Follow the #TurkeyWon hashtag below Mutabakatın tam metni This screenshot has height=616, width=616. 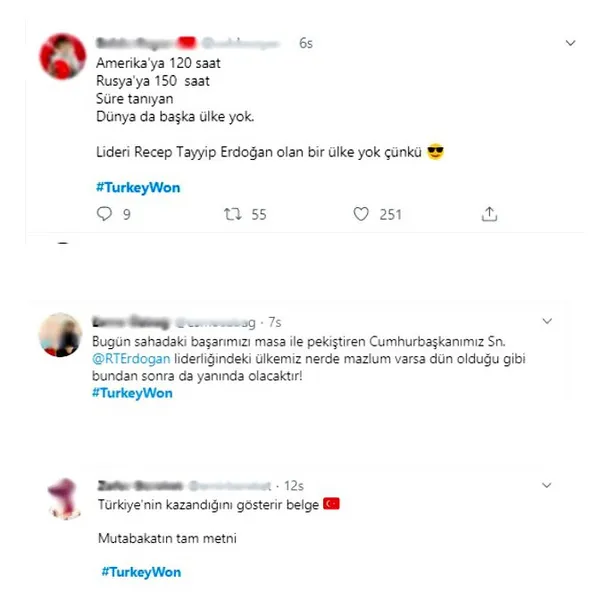coord(141,571)
